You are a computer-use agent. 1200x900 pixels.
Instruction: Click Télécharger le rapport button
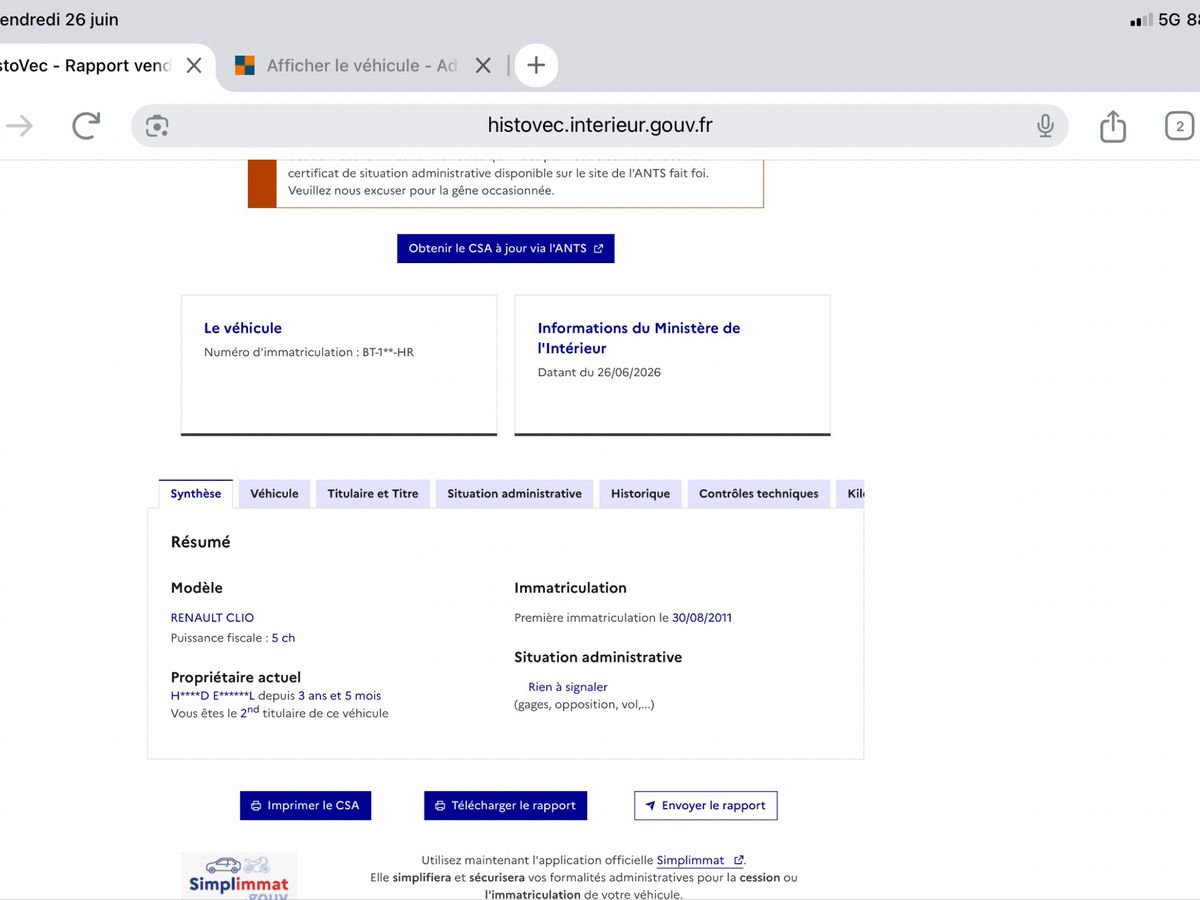(505, 805)
